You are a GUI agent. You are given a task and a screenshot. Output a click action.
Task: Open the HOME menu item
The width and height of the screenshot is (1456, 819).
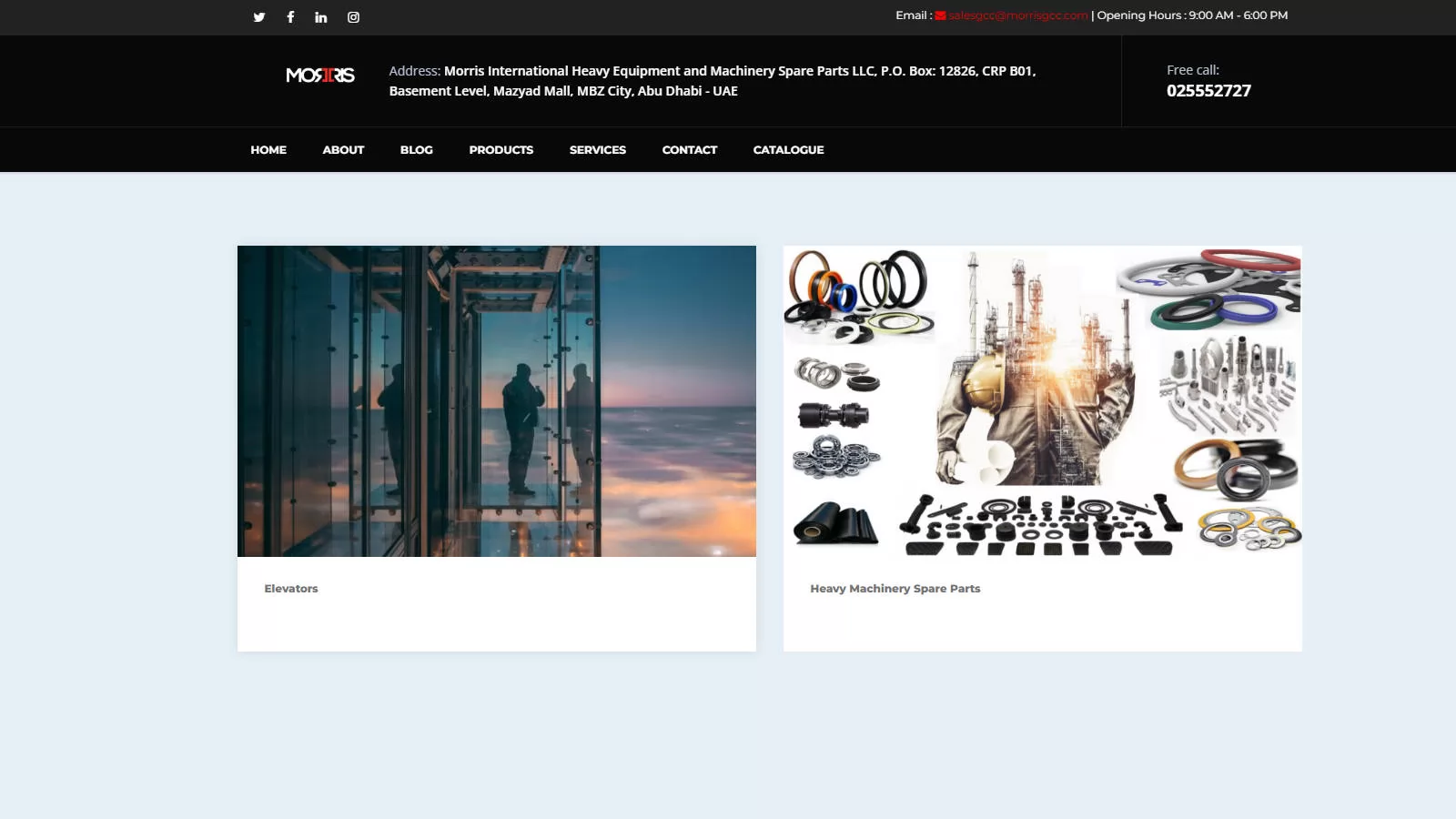click(268, 149)
